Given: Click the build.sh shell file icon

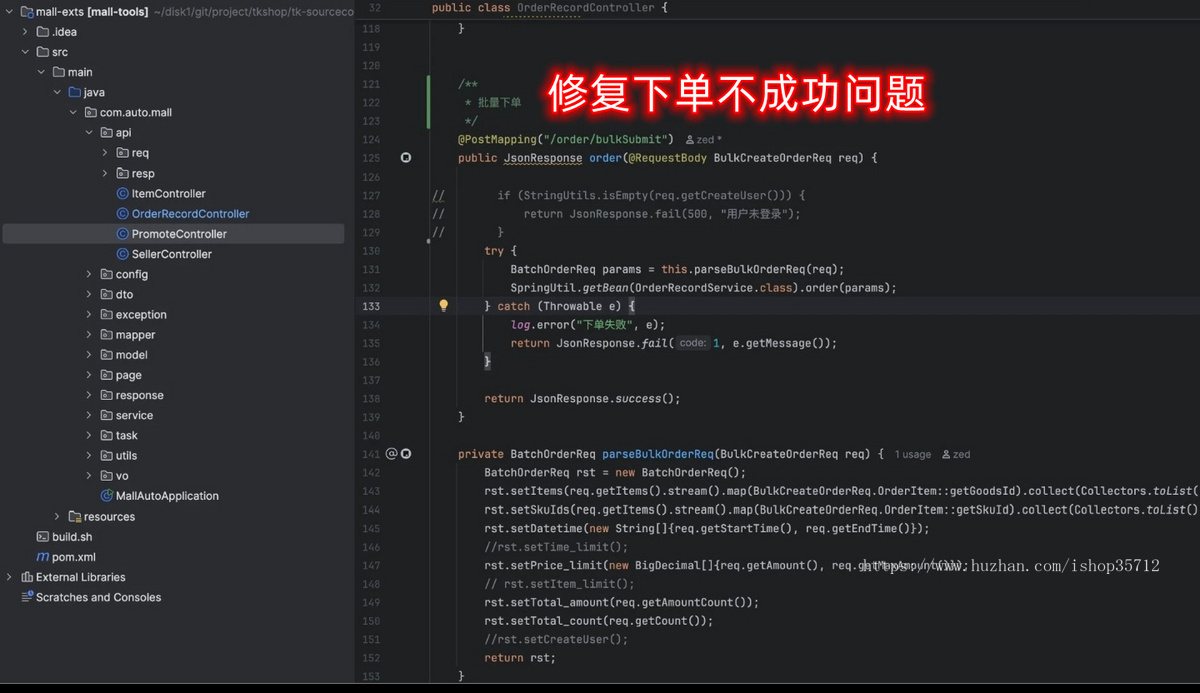Looking at the screenshot, I should [43, 536].
